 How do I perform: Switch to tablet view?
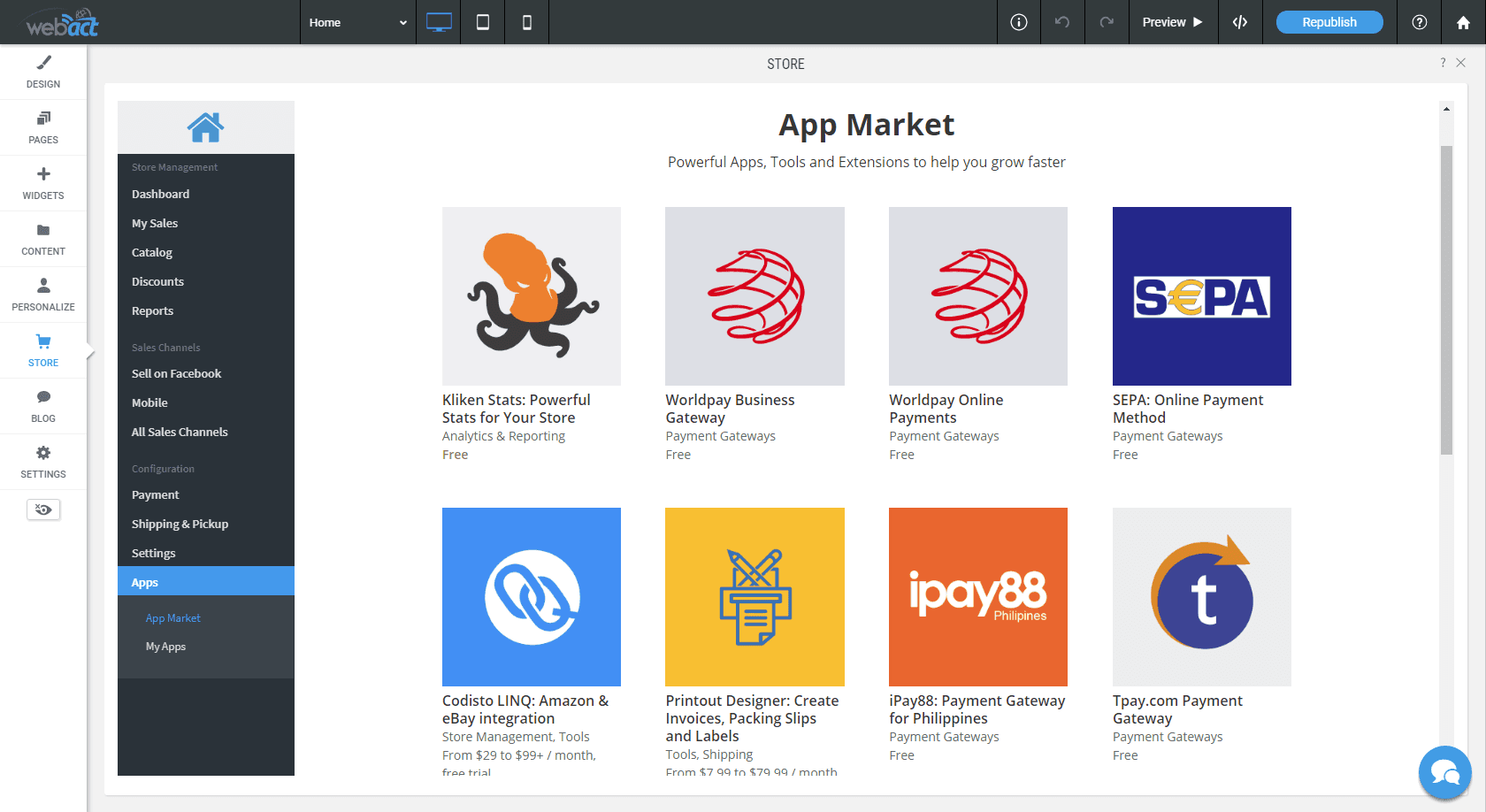point(483,22)
